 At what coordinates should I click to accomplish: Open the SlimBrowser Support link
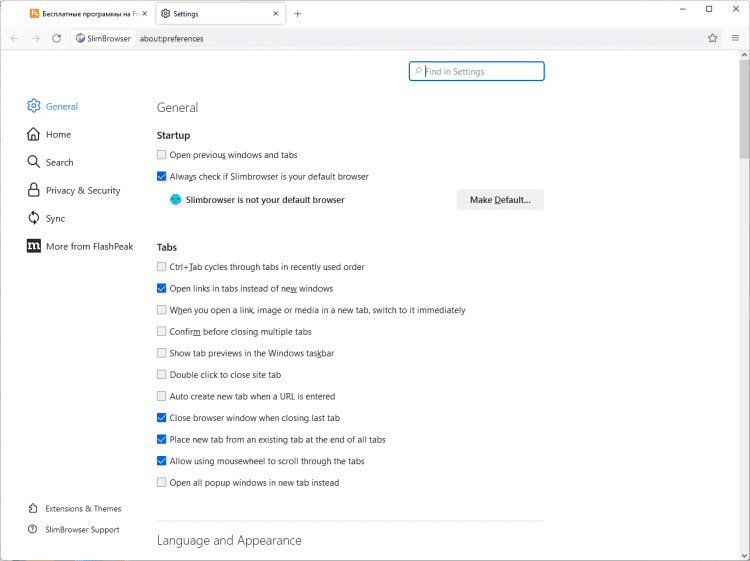[82, 530]
